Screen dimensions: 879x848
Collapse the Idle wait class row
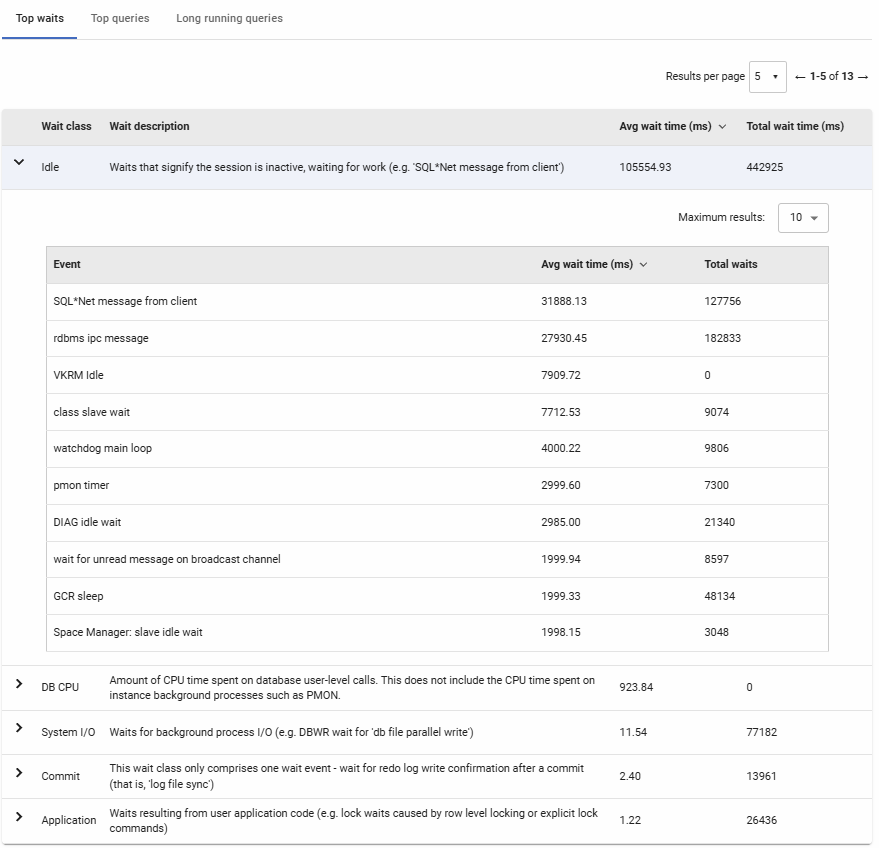tap(19, 162)
